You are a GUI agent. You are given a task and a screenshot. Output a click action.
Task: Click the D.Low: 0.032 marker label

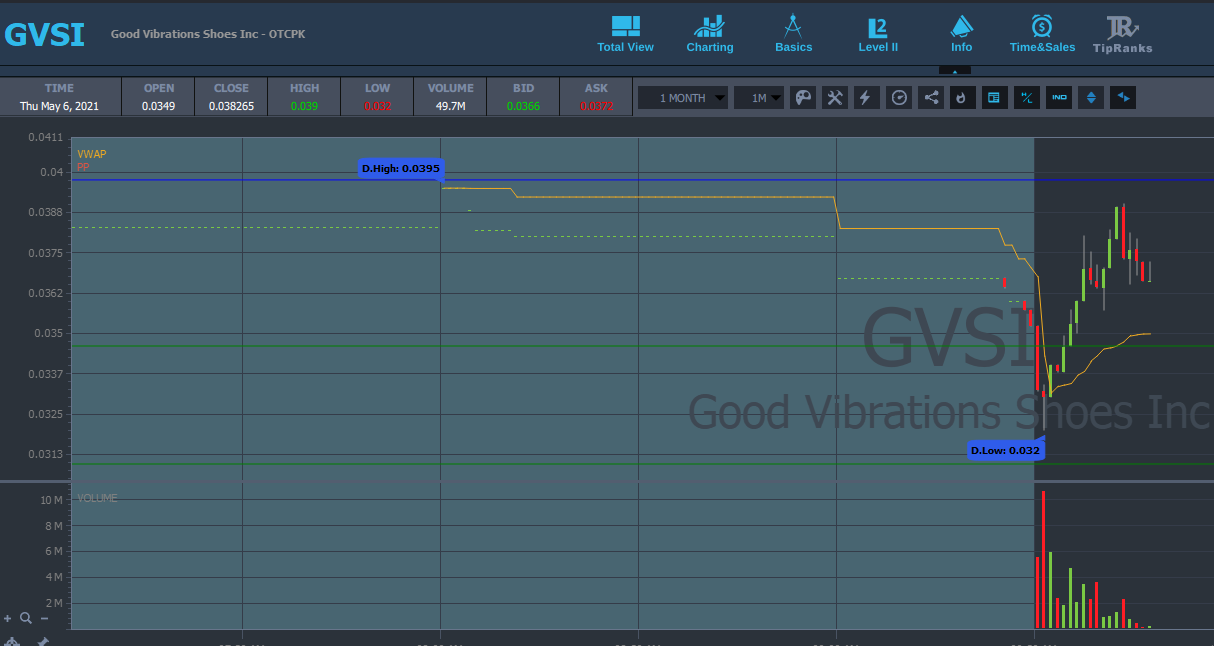[x=1006, y=450]
